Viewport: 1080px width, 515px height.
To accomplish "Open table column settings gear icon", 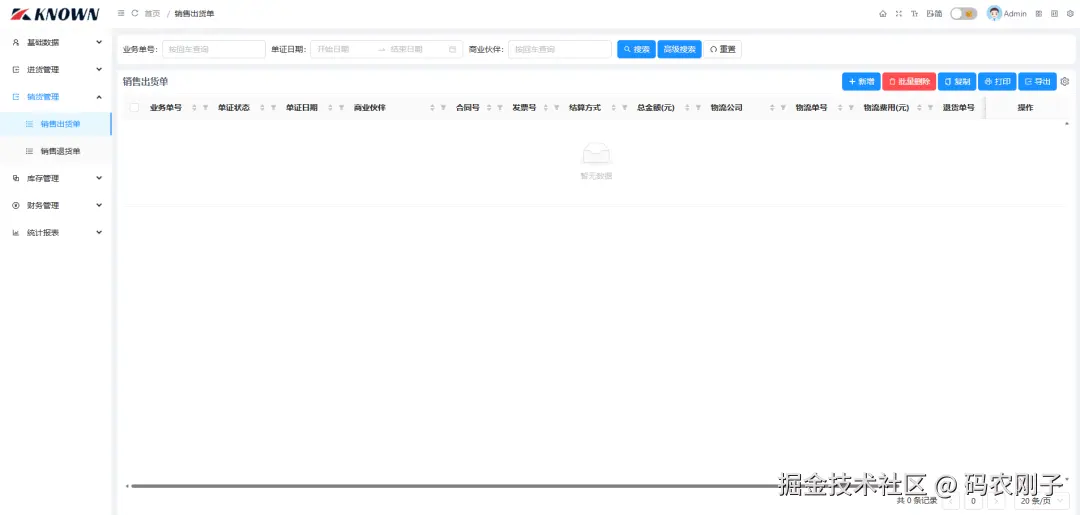I will [x=1065, y=81].
